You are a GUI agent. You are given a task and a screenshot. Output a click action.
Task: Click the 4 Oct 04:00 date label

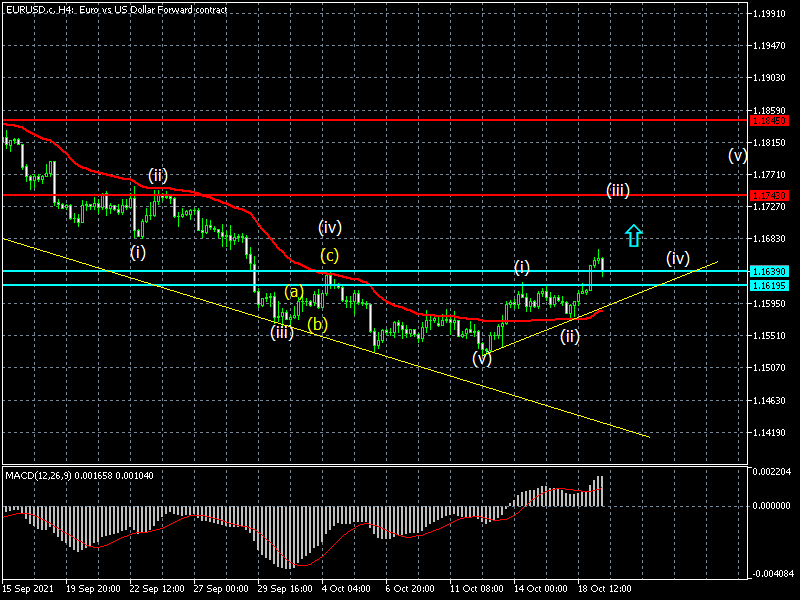346,591
